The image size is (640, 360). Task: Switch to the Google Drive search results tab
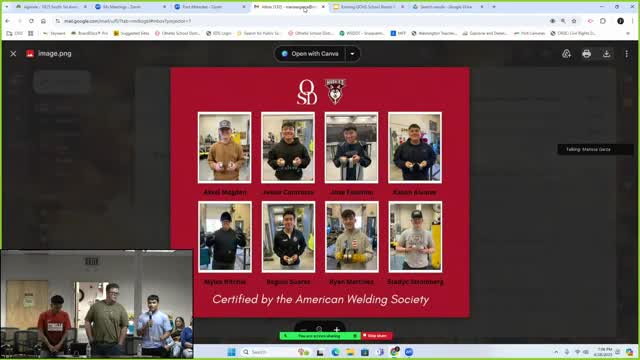pyautogui.click(x=447, y=7)
